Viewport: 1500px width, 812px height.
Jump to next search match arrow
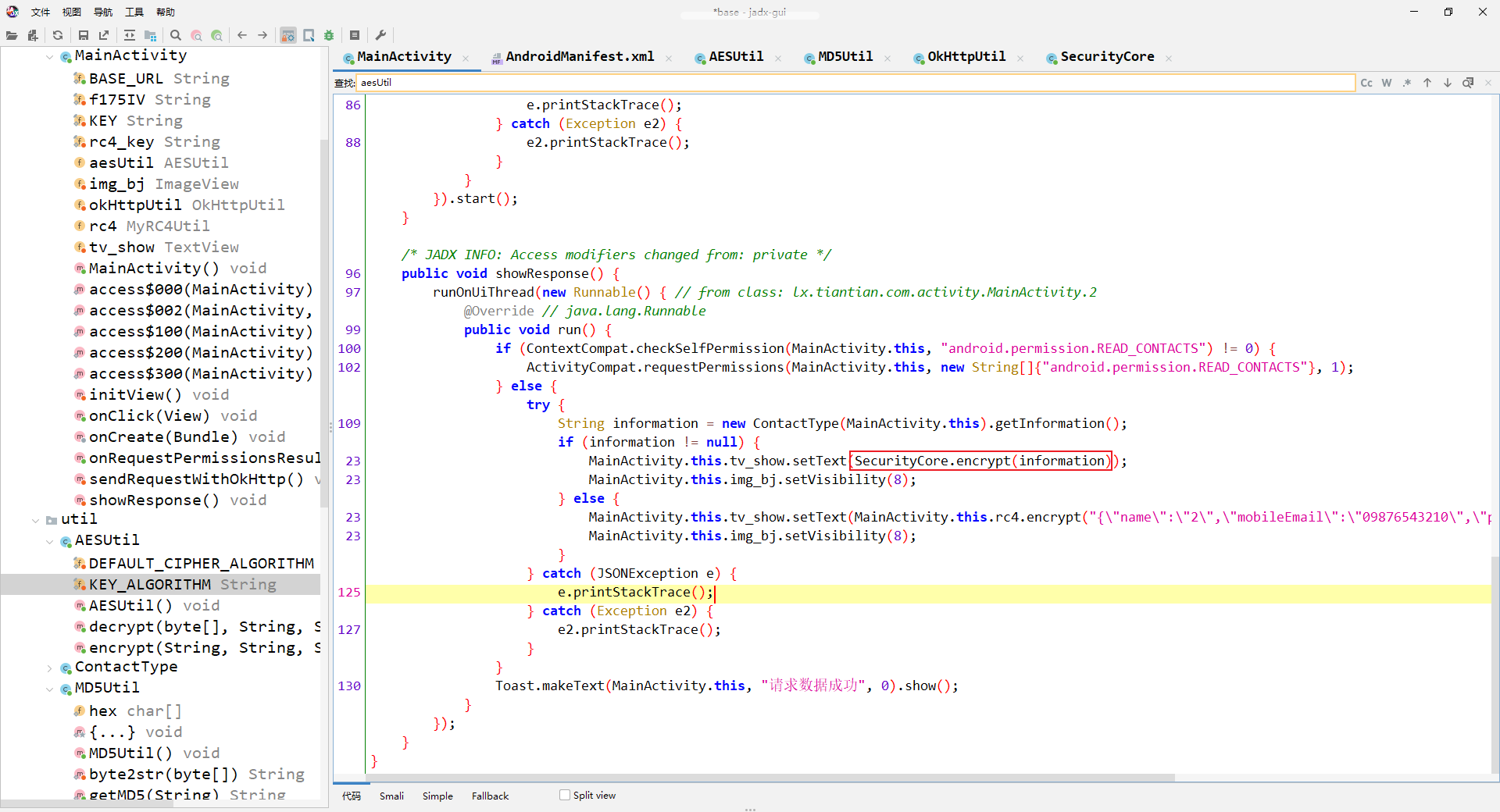click(1447, 83)
